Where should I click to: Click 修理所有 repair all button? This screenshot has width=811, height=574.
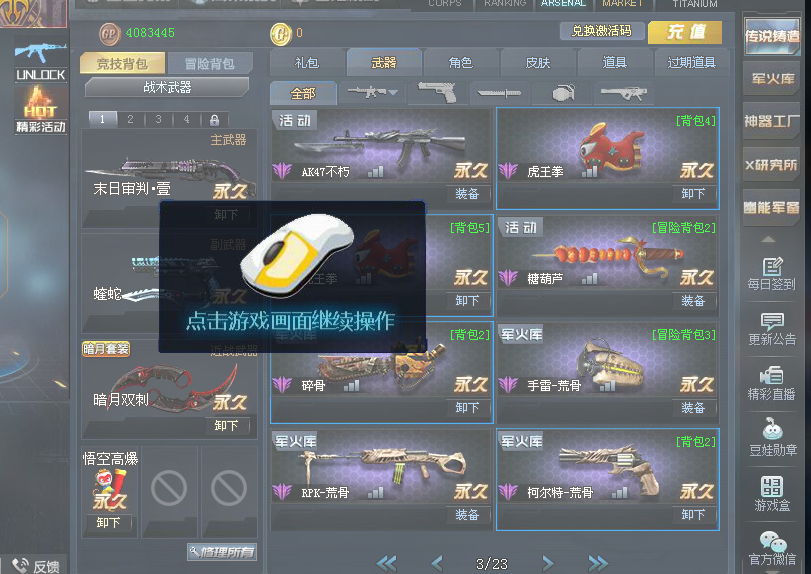222,552
